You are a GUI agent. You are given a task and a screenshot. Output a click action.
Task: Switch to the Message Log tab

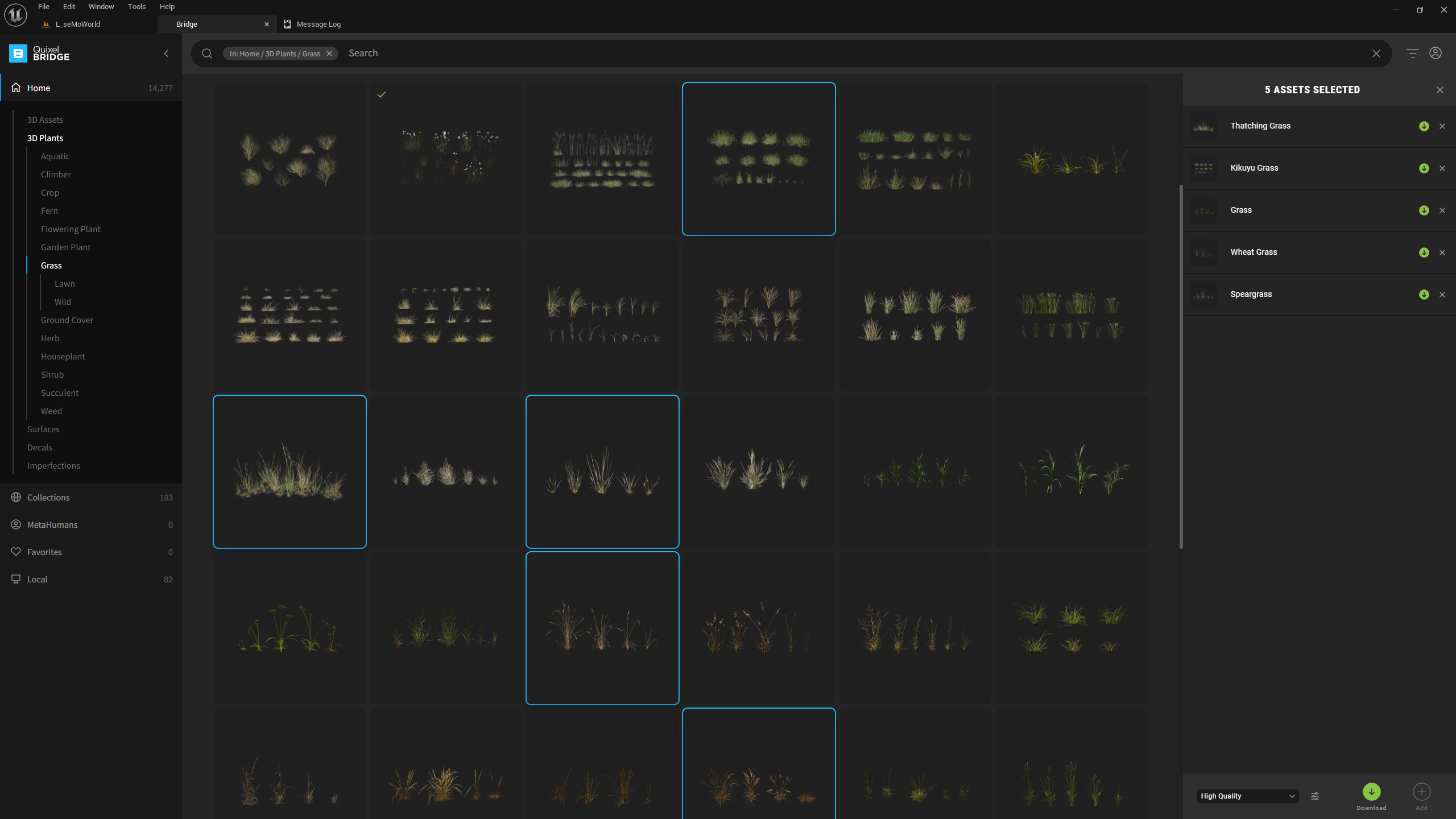(318, 24)
